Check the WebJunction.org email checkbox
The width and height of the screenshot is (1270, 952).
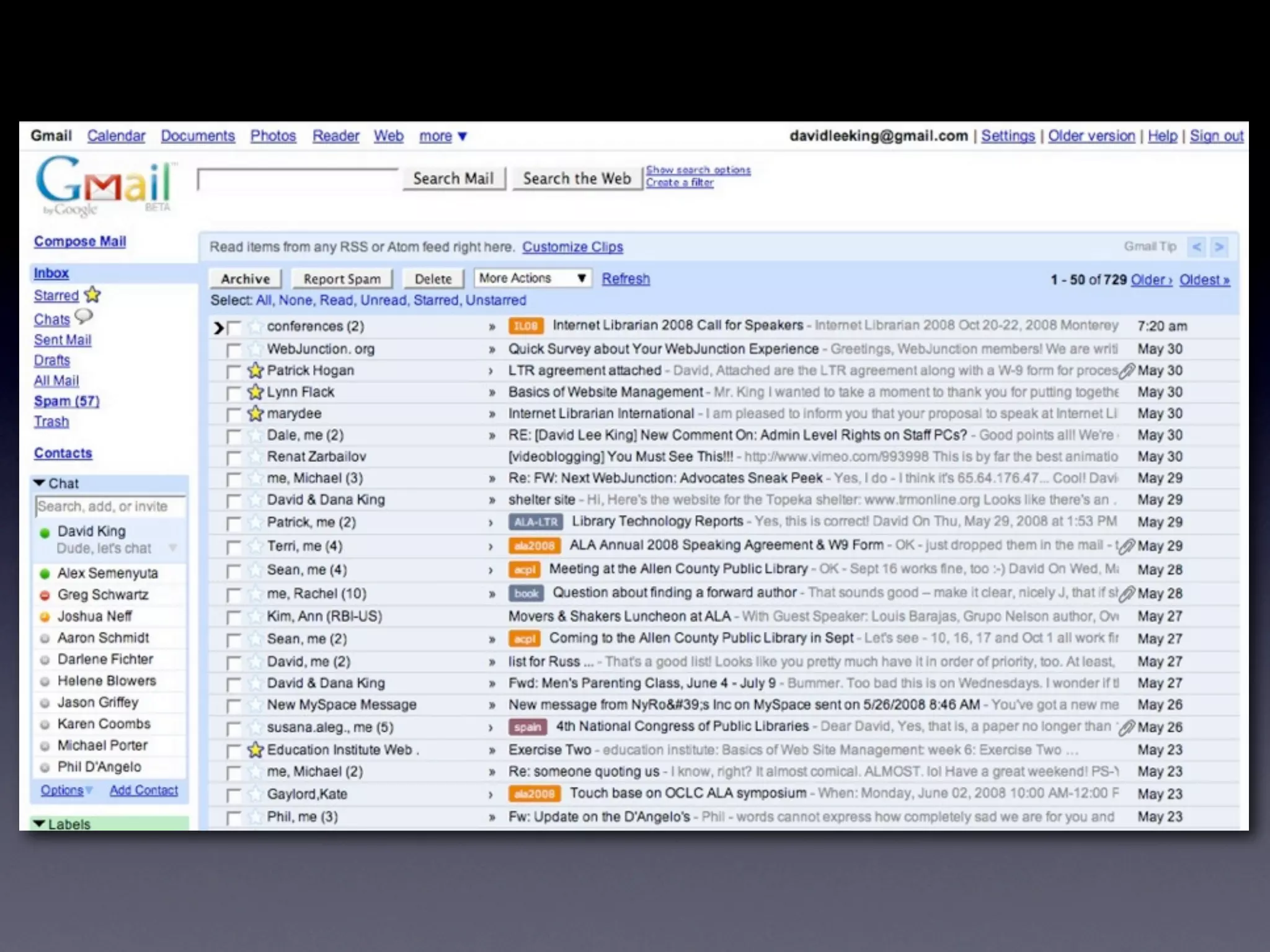(x=233, y=350)
